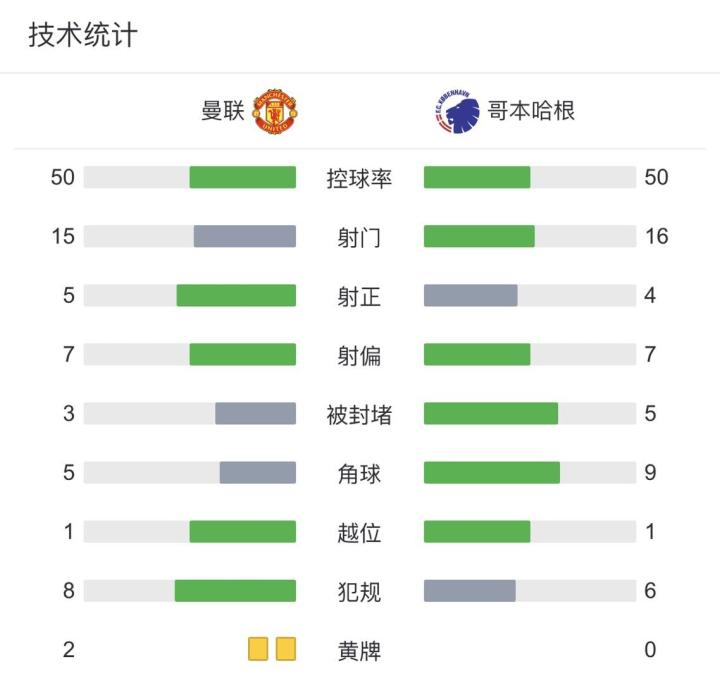
Task: Click the Manchester United crest icon
Action: coord(274,111)
